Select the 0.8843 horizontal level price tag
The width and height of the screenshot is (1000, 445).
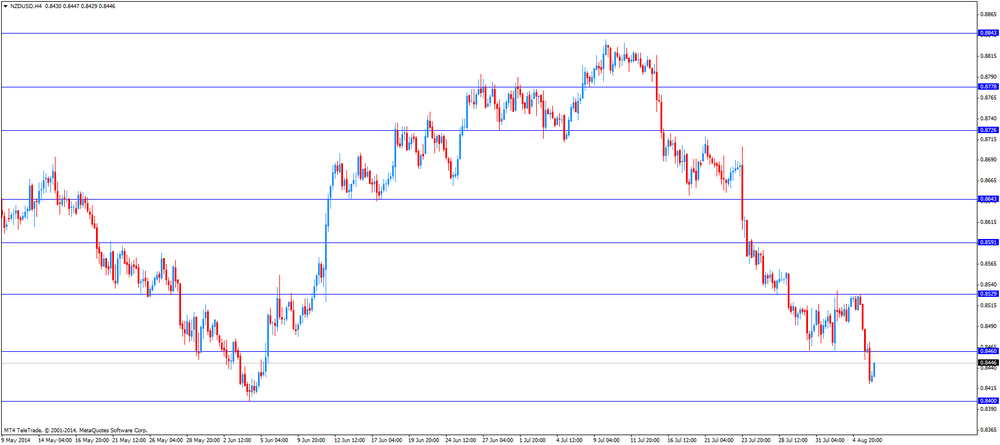(989, 33)
